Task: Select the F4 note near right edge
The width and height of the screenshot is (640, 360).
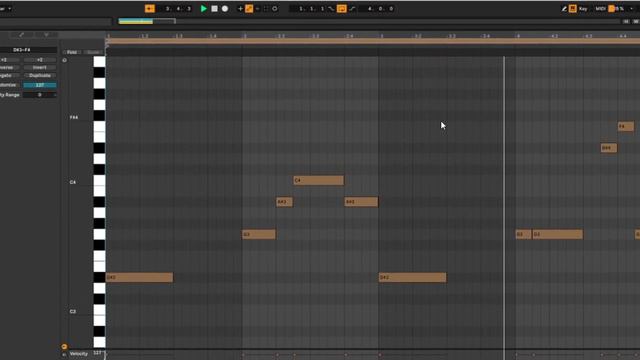Action: [x=626, y=127]
